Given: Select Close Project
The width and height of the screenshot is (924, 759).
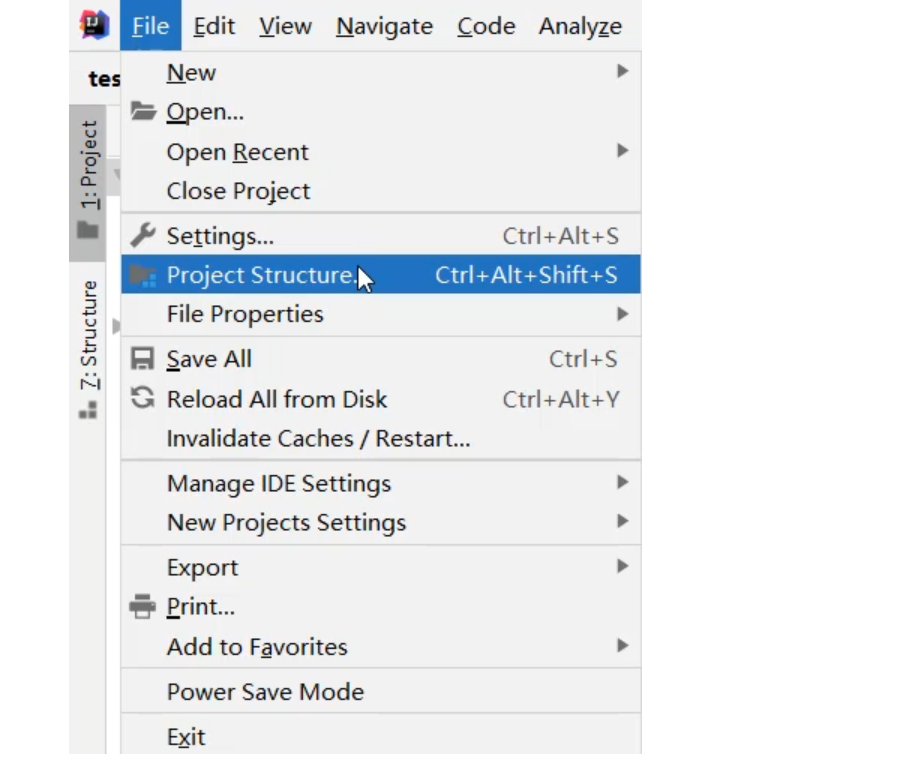Looking at the screenshot, I should tap(238, 191).
